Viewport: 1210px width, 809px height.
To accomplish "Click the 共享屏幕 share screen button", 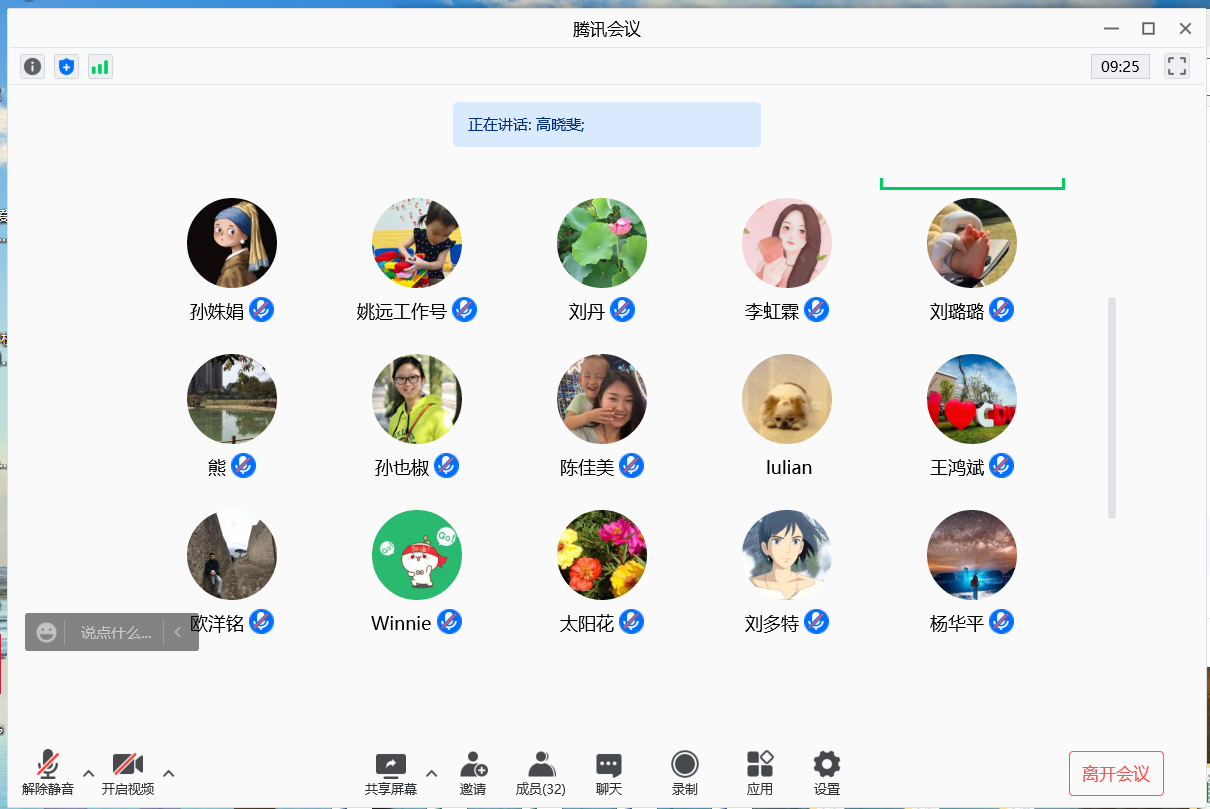I will 391,773.
